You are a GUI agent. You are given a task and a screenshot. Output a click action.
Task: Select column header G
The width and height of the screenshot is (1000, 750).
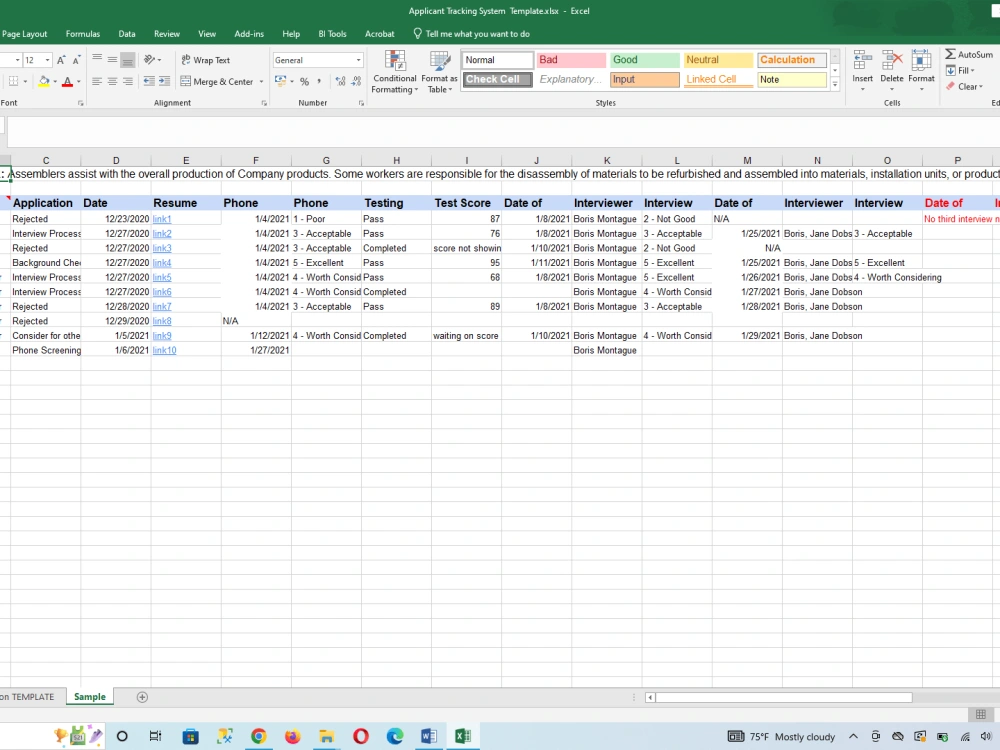pyautogui.click(x=326, y=161)
